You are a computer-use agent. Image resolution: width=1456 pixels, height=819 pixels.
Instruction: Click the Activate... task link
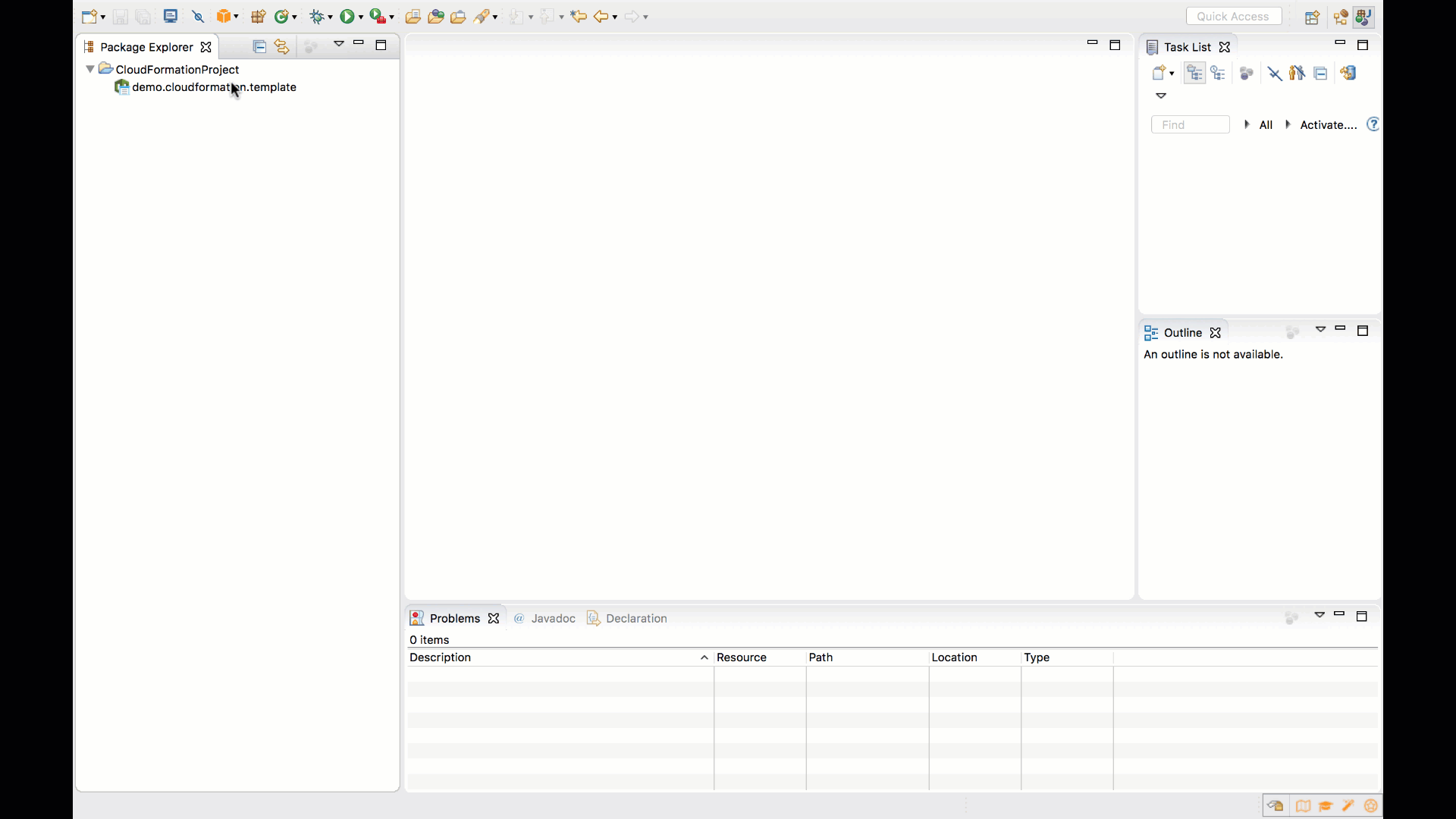point(1328,125)
